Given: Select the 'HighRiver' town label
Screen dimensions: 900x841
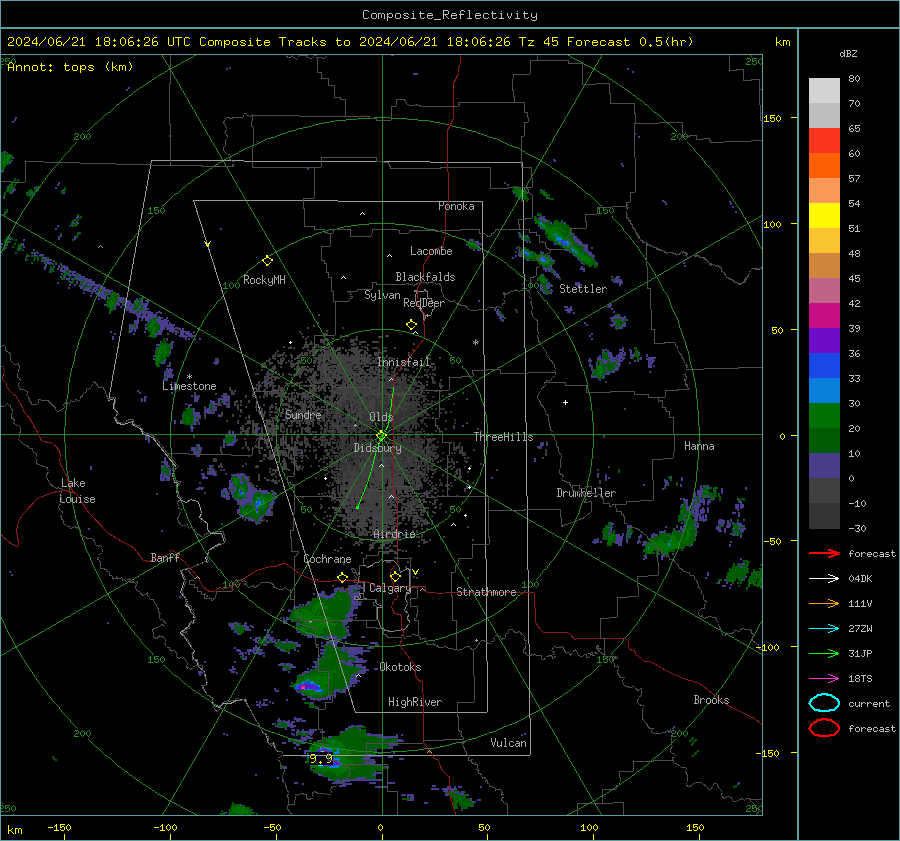Looking at the screenshot, I should (x=415, y=702).
